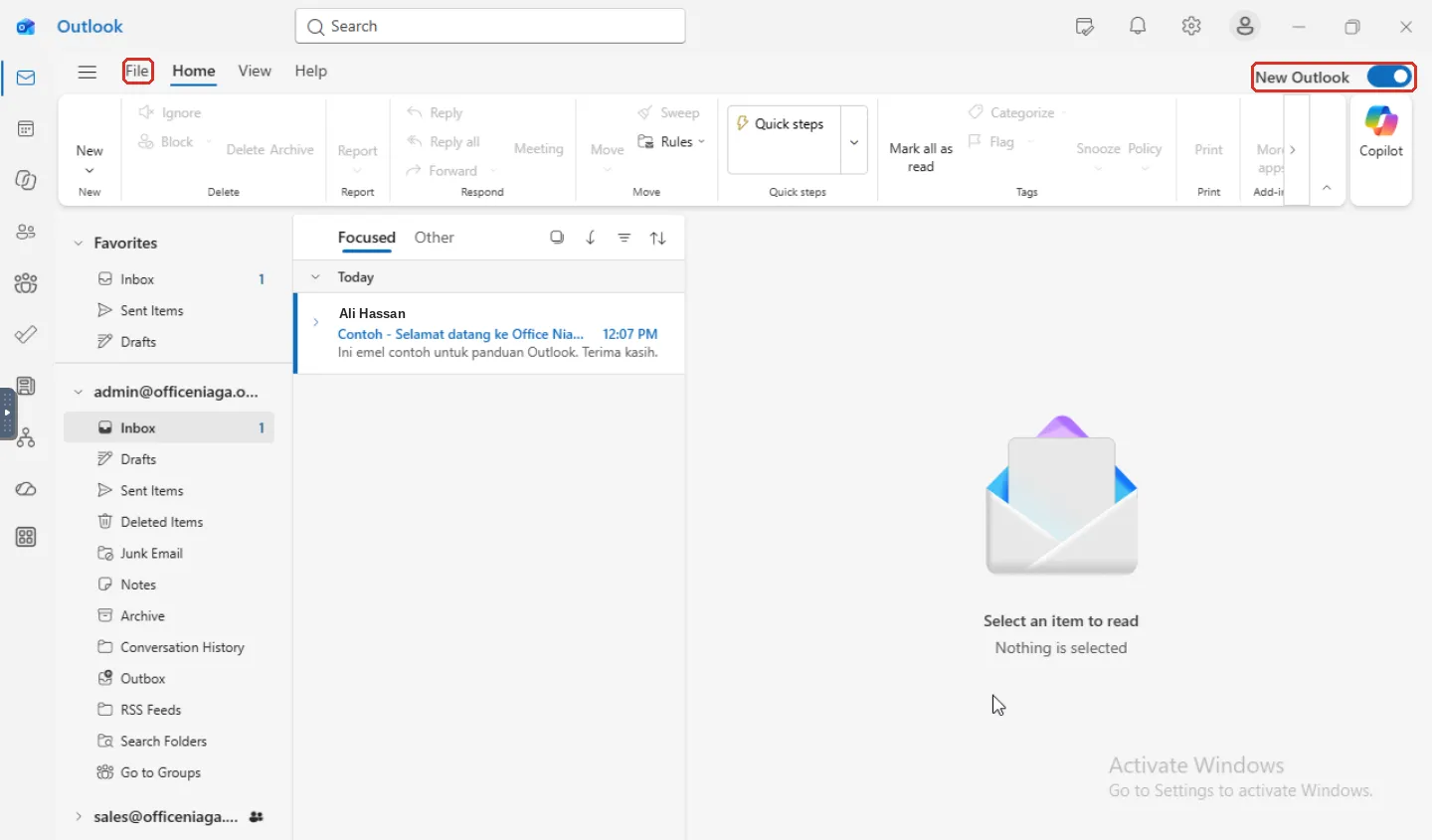This screenshot has width=1432, height=840.
Task: Open the Nia sidebar icon below To Do
Action: point(26,386)
